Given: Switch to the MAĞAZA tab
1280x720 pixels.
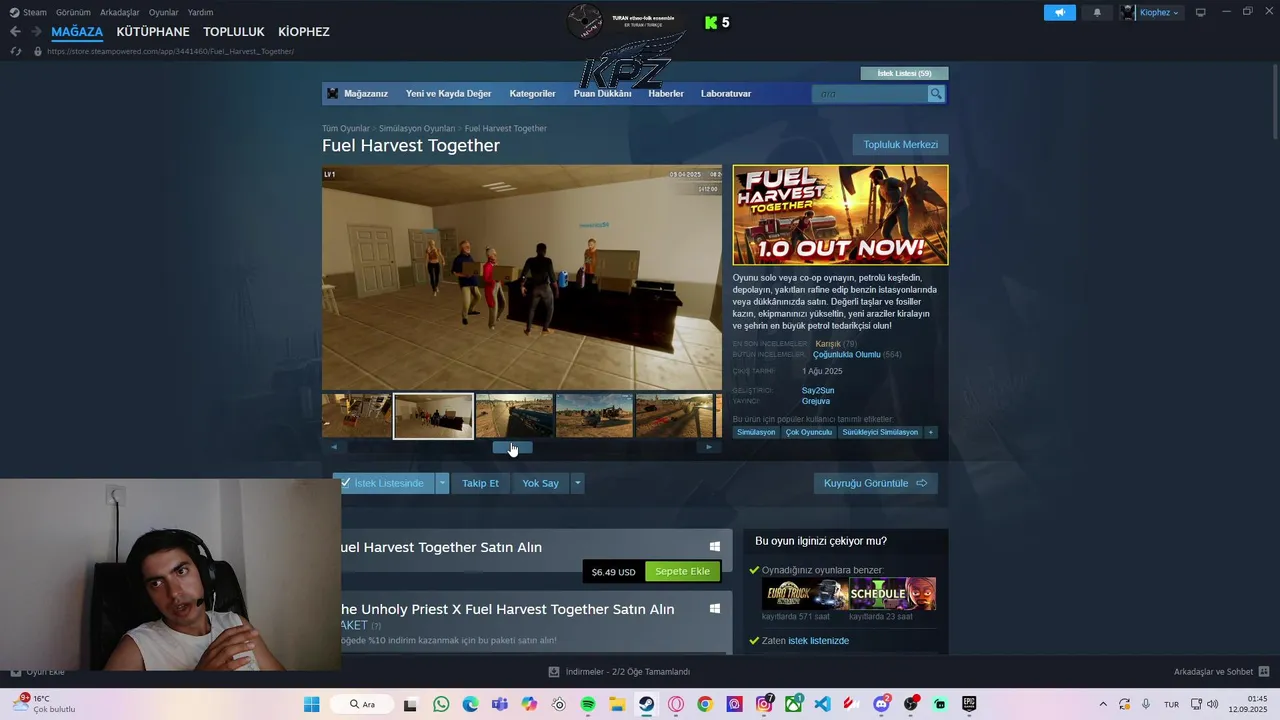Looking at the screenshot, I should click(x=77, y=32).
